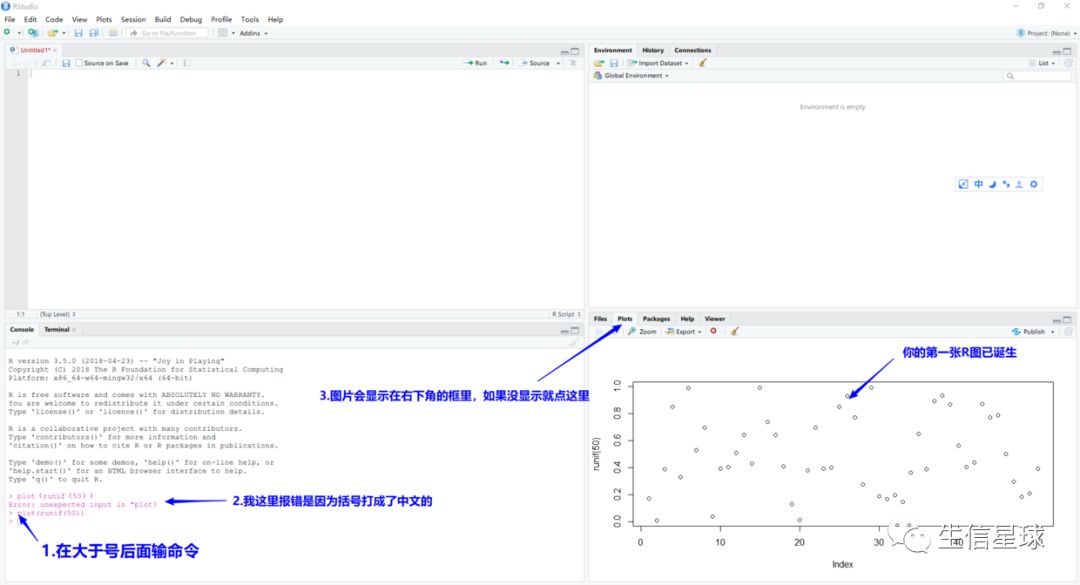This screenshot has height=585, width=1080.
Task: Open the Zoom plot viewer
Action: coord(642,331)
